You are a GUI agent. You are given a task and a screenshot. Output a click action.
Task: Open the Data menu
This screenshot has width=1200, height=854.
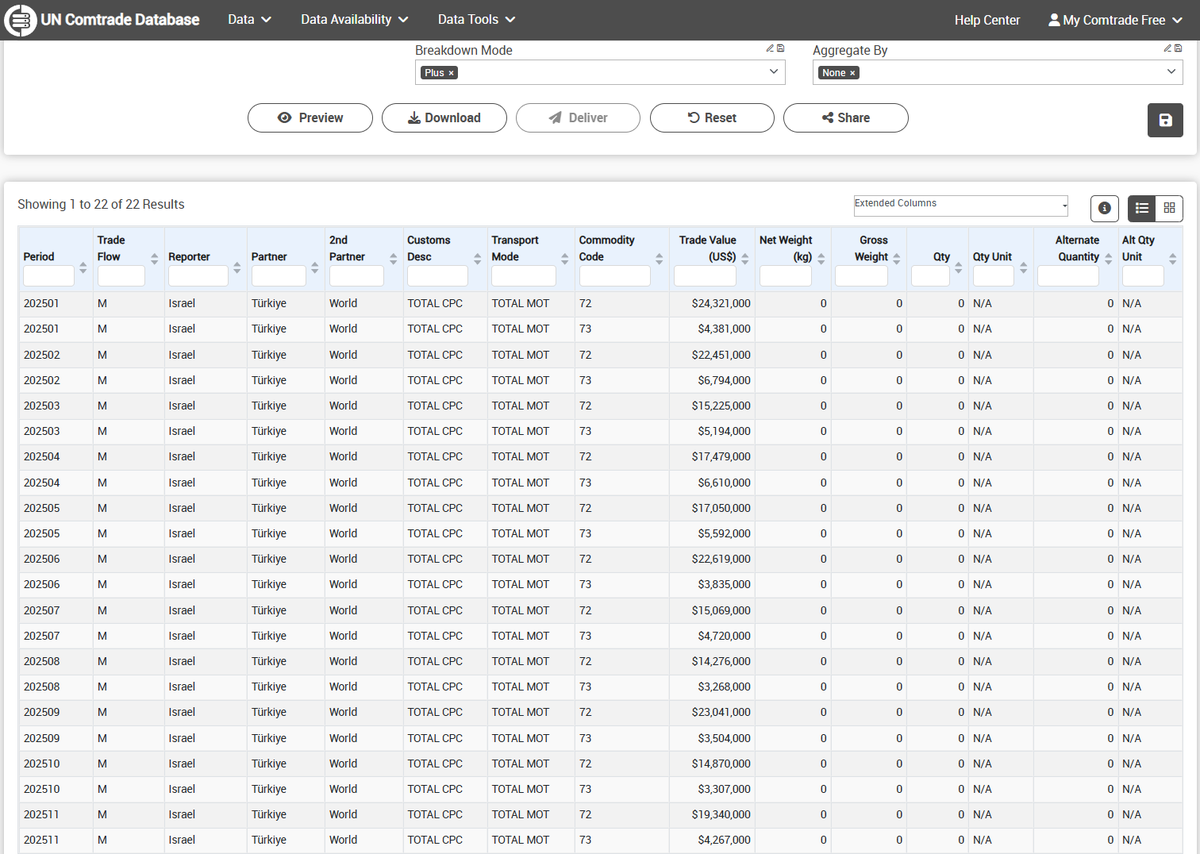[x=249, y=20]
